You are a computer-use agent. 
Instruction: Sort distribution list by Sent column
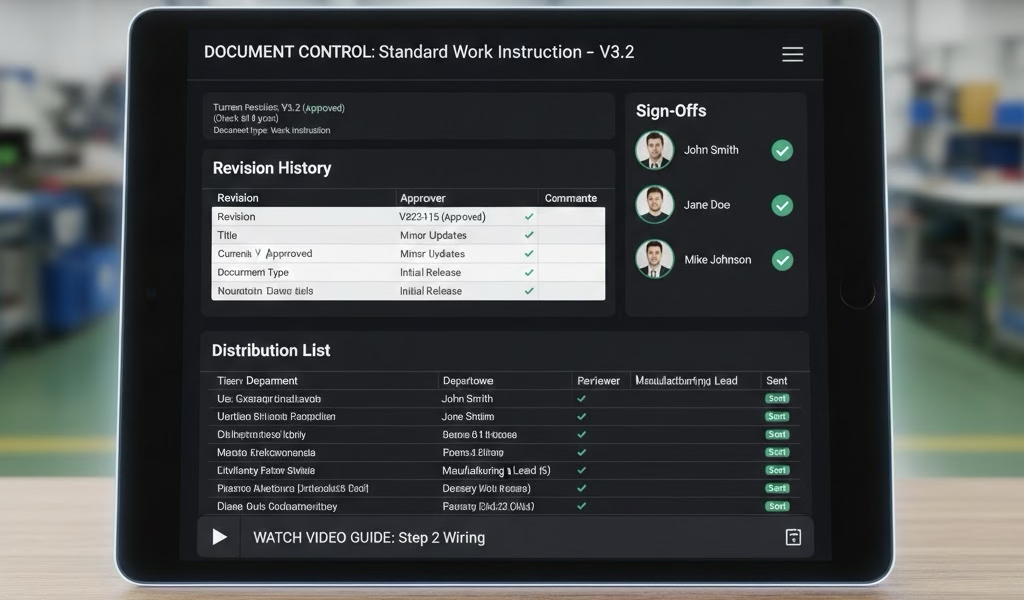tap(776, 380)
